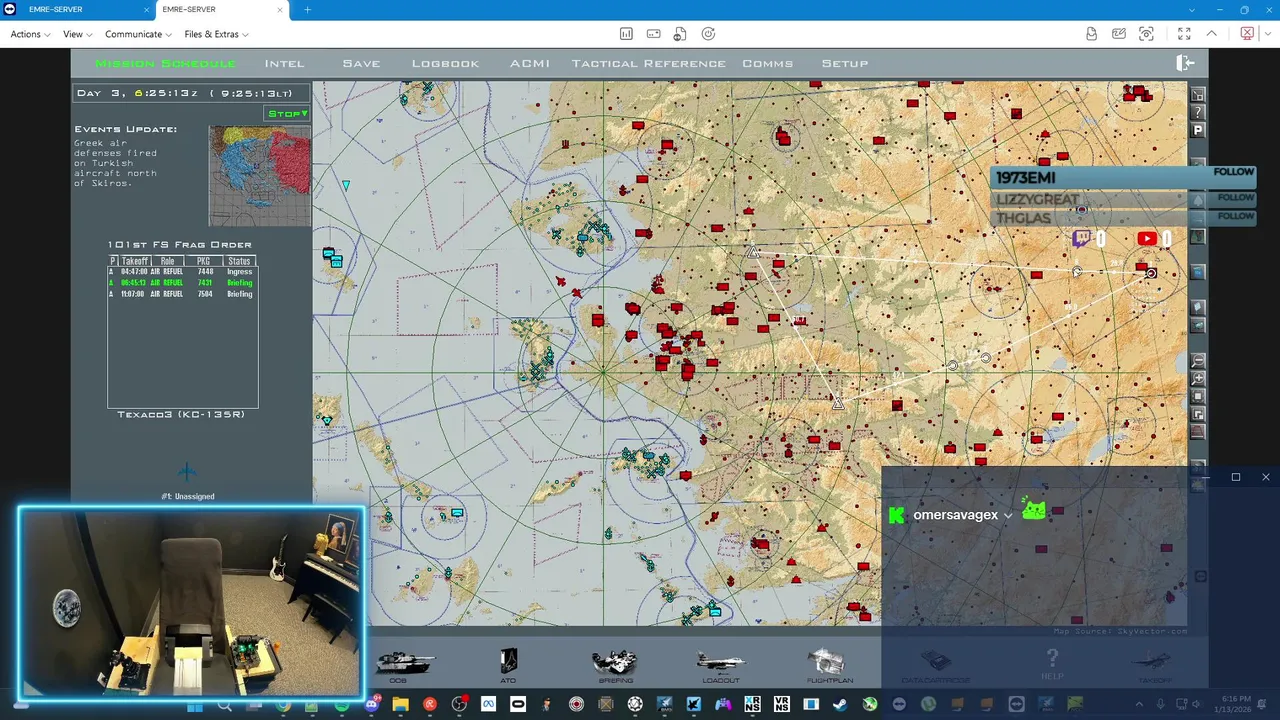Click the TeamViewer refresh circle icon
The width and height of the screenshot is (1280, 720).
(x=708, y=34)
